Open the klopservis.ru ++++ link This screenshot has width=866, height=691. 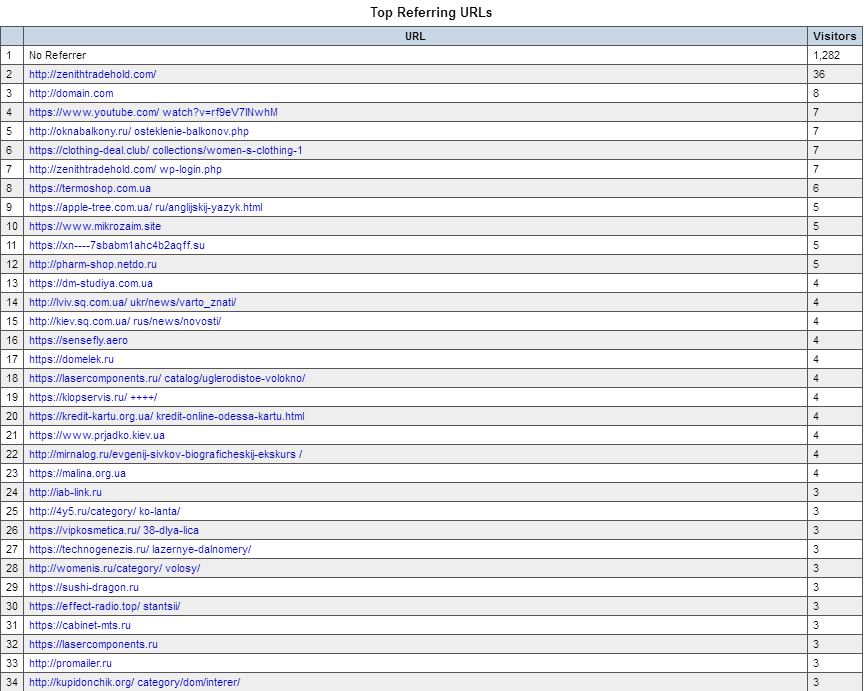[x=93, y=397]
